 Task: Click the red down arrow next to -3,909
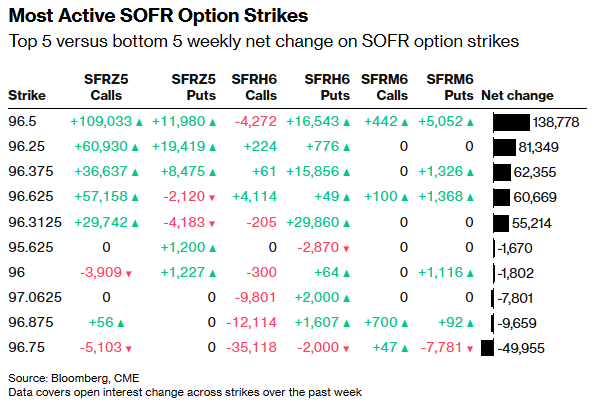pos(129,273)
